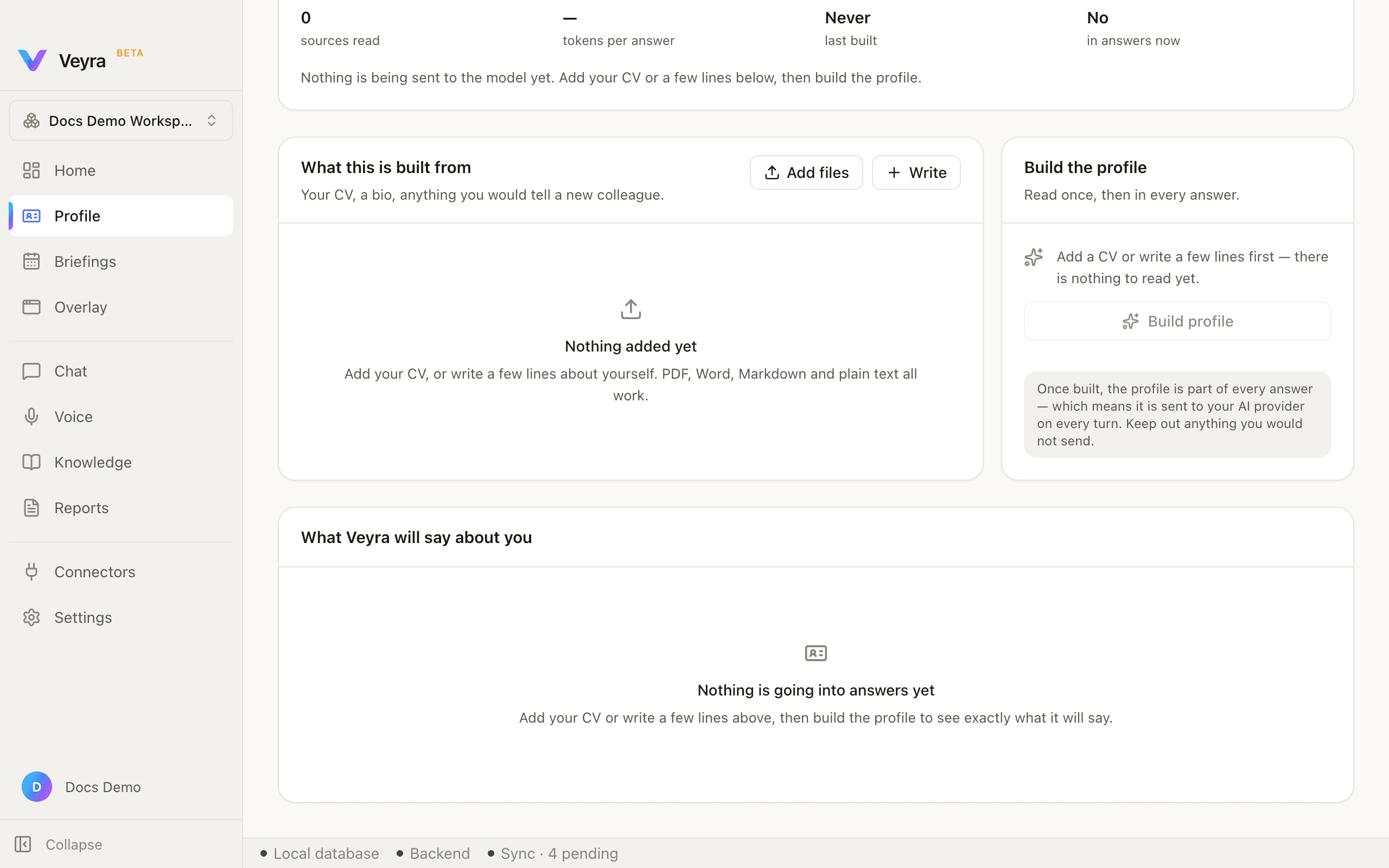Click the tokens per answer stat
Screen dimensions: 1389x868
coord(619,29)
